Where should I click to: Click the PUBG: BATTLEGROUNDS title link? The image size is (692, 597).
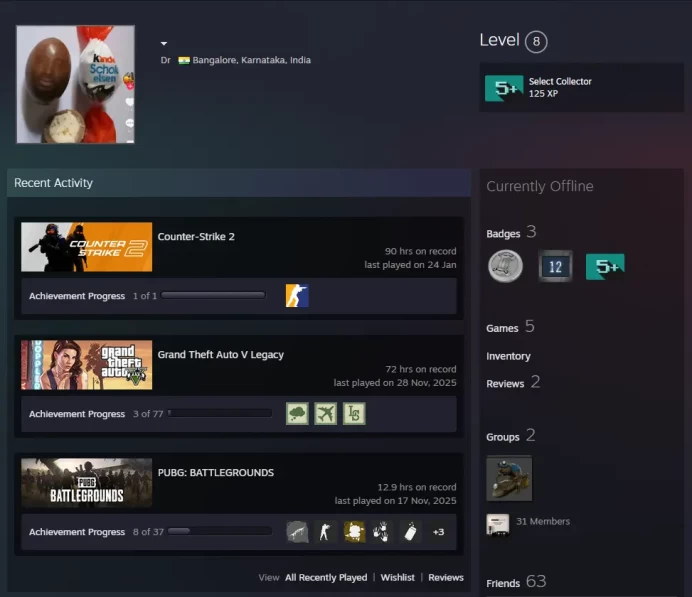[x=216, y=473]
